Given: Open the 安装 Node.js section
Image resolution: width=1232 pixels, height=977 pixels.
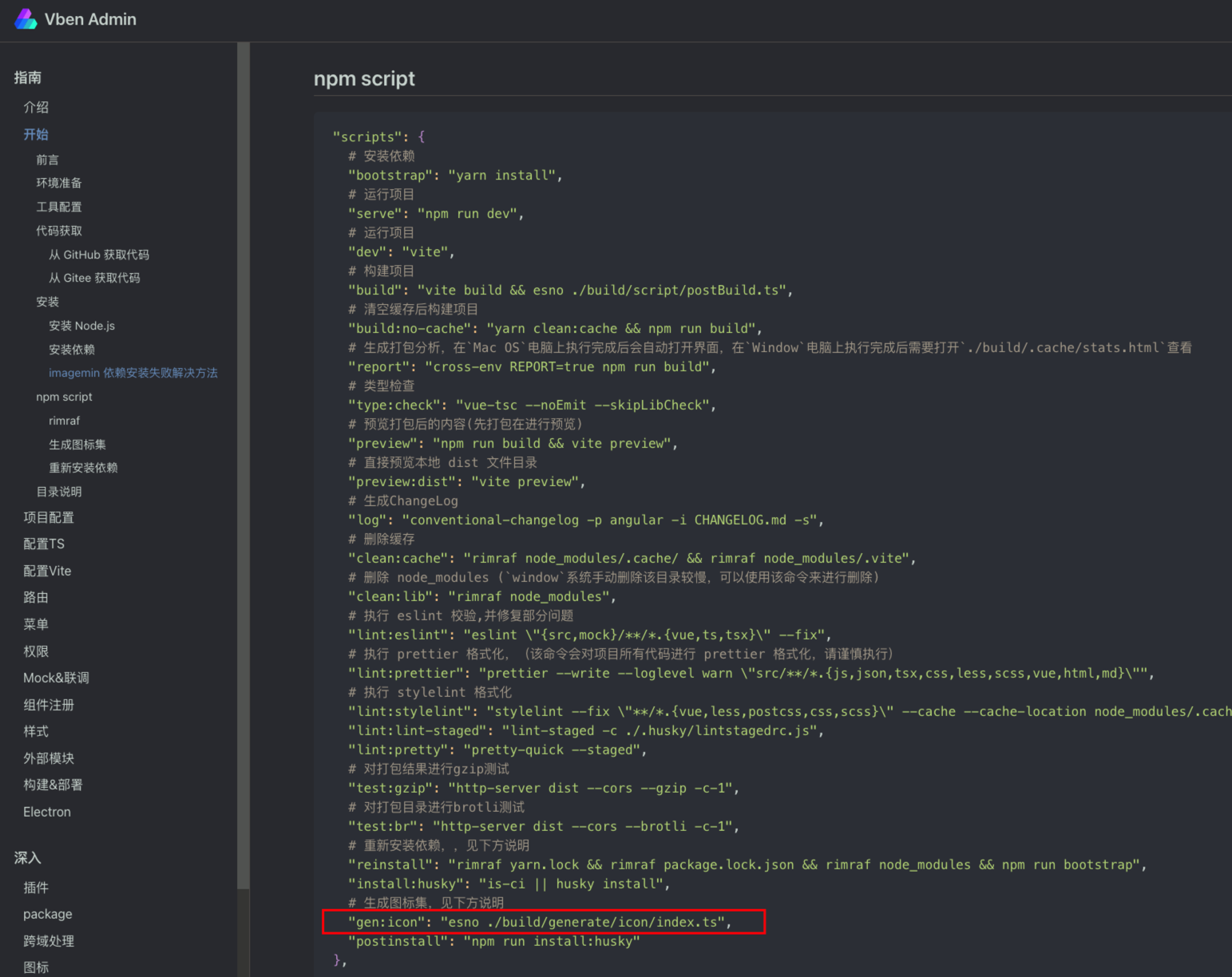Looking at the screenshot, I should (x=81, y=326).
